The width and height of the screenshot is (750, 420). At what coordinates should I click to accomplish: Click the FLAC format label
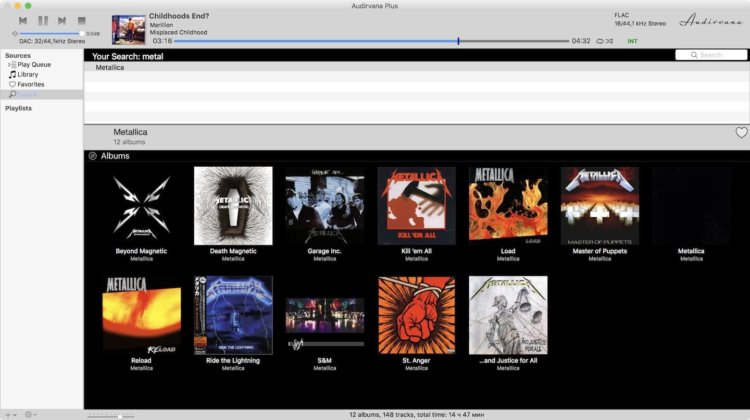click(x=622, y=15)
